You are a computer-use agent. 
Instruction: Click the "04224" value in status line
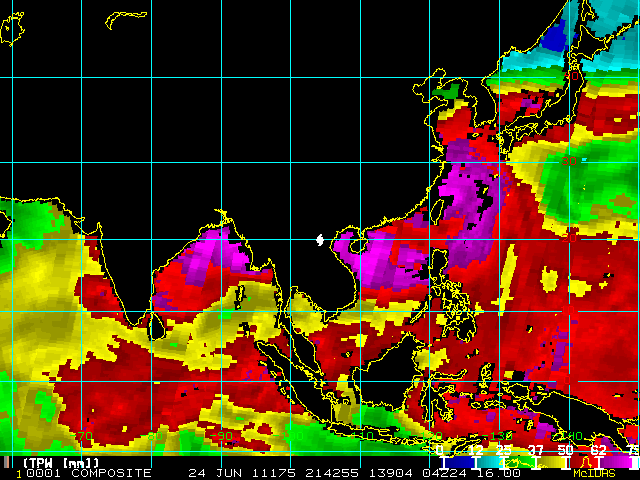(x=444, y=473)
